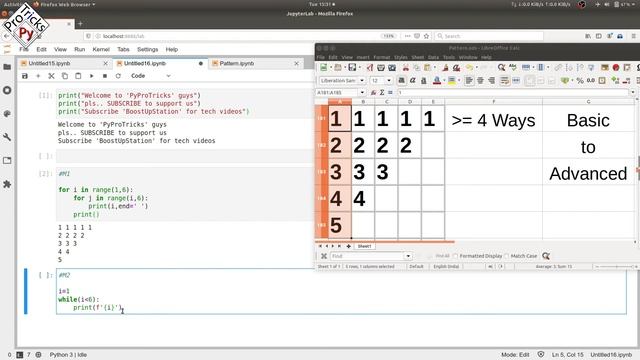Image resolution: width=640 pixels, height=360 pixels.
Task: Restart the kernel with the refresh icon
Action: (x=118, y=76)
